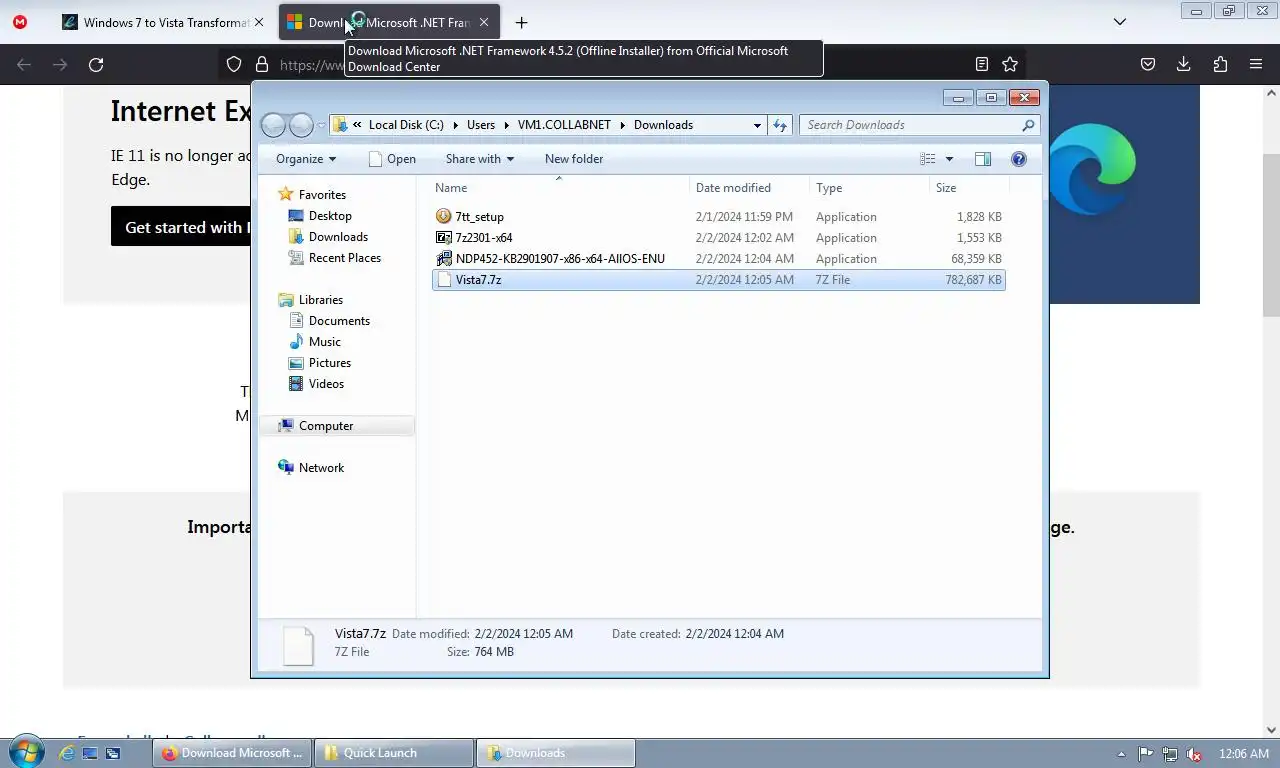Click the Explorer Forward navigation button
Screen dimensions: 1280x768
click(x=301, y=125)
